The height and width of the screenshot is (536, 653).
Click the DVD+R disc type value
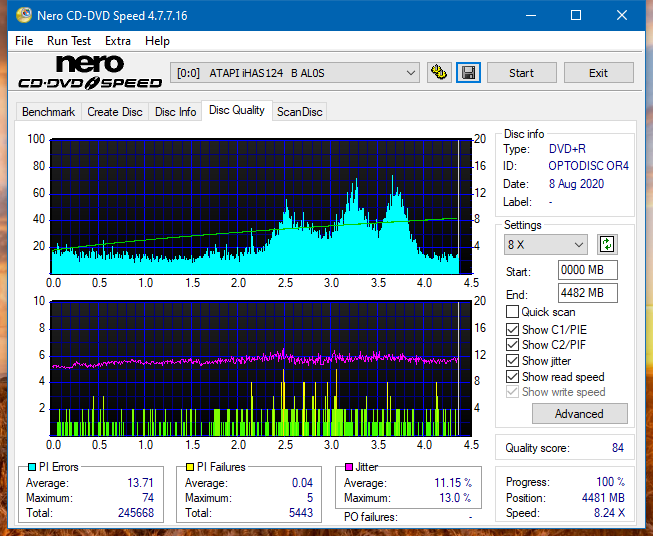567,149
